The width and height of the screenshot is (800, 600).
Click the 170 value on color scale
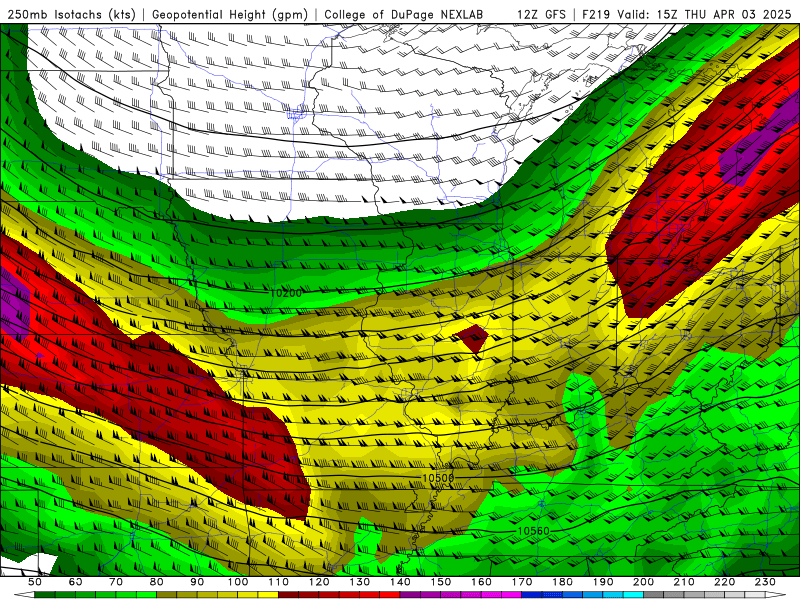pyautogui.click(x=522, y=582)
